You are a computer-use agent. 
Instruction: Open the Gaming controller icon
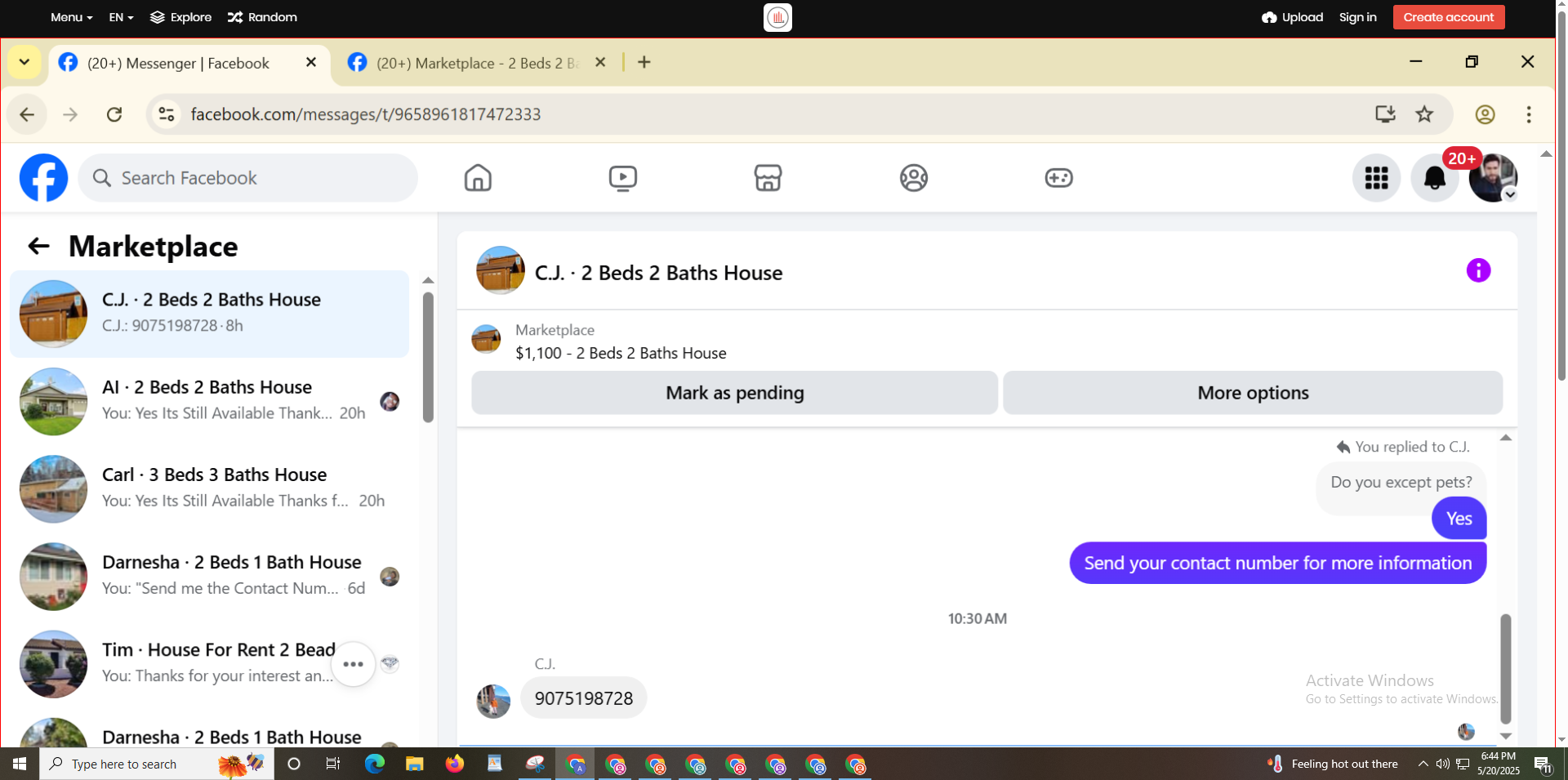click(x=1058, y=177)
